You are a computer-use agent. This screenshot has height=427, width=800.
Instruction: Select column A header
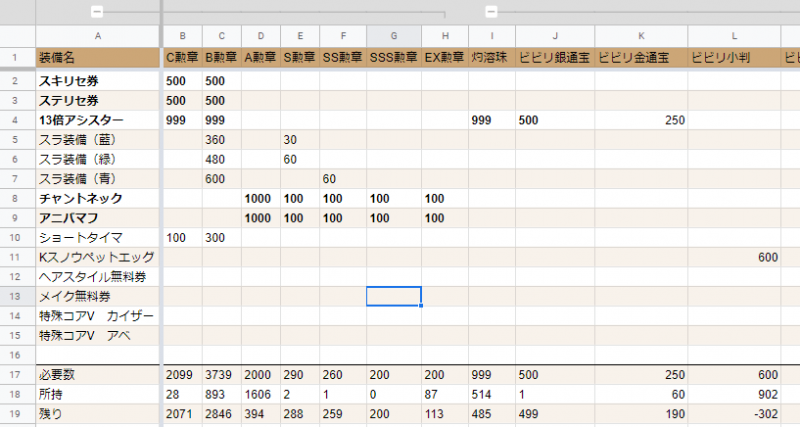[97, 34]
